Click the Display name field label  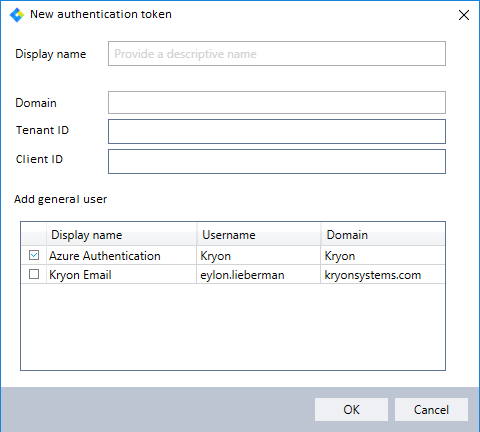click(x=51, y=54)
